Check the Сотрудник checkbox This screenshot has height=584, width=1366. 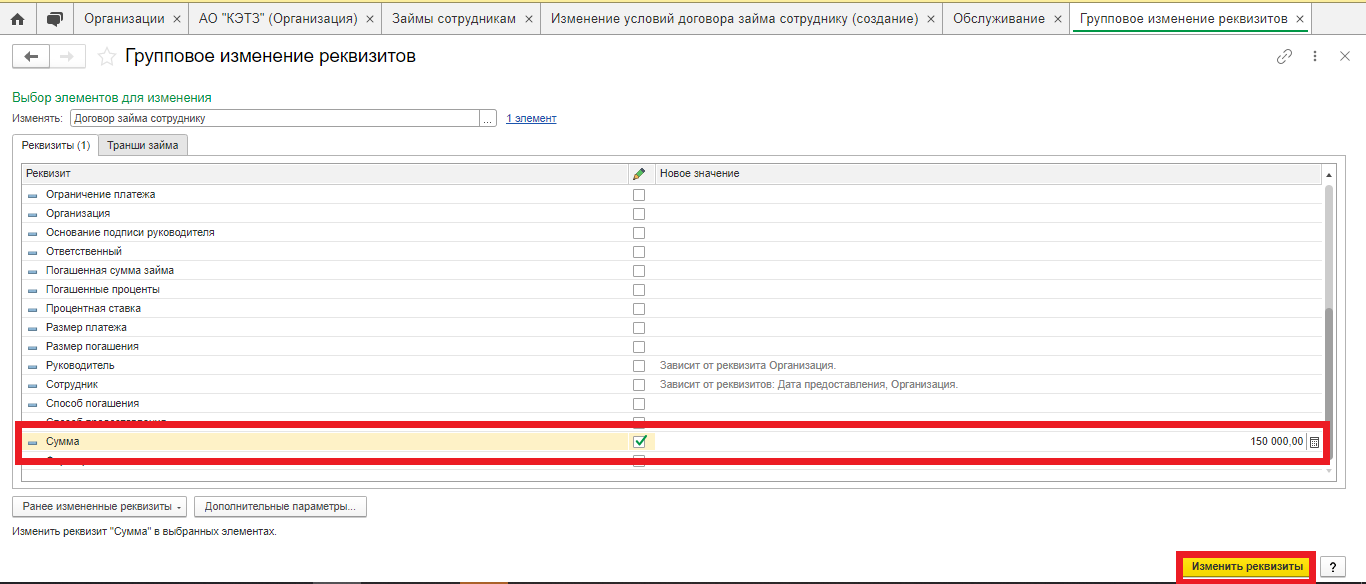[x=639, y=384]
